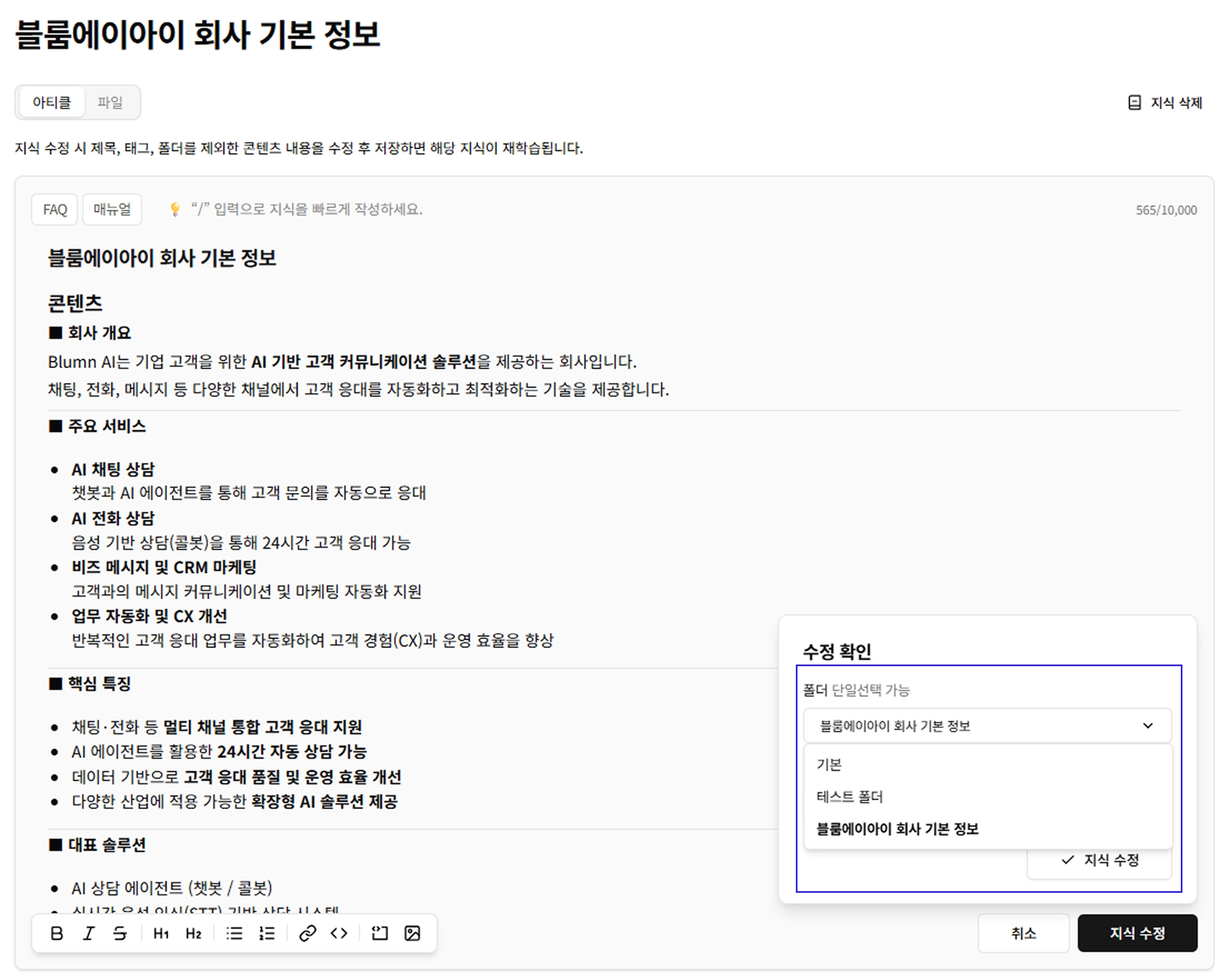Apply italic formatting from the toolbar
The height and width of the screenshot is (980, 1219).
click(x=89, y=933)
